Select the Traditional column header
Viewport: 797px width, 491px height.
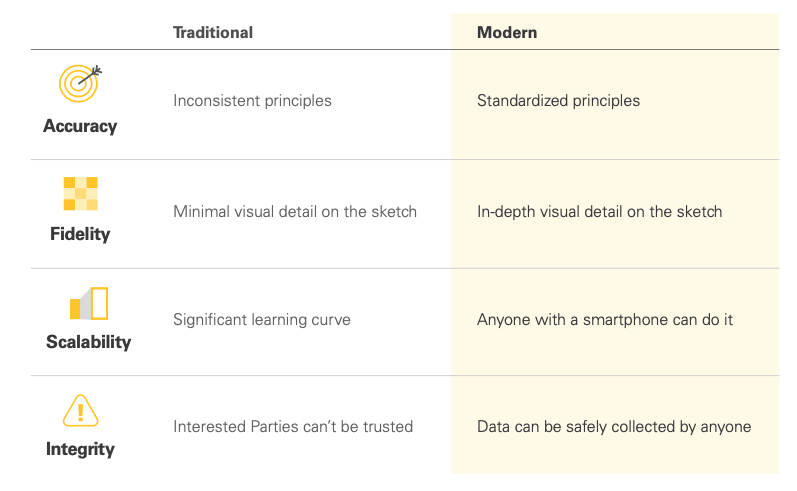[213, 33]
